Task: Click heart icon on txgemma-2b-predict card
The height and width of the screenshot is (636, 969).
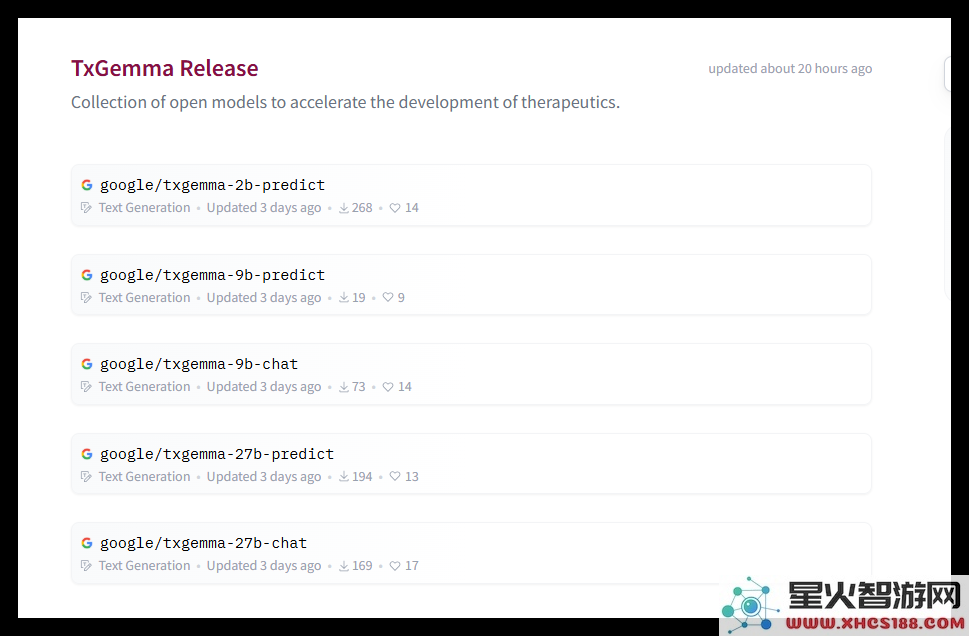Action: (395, 208)
